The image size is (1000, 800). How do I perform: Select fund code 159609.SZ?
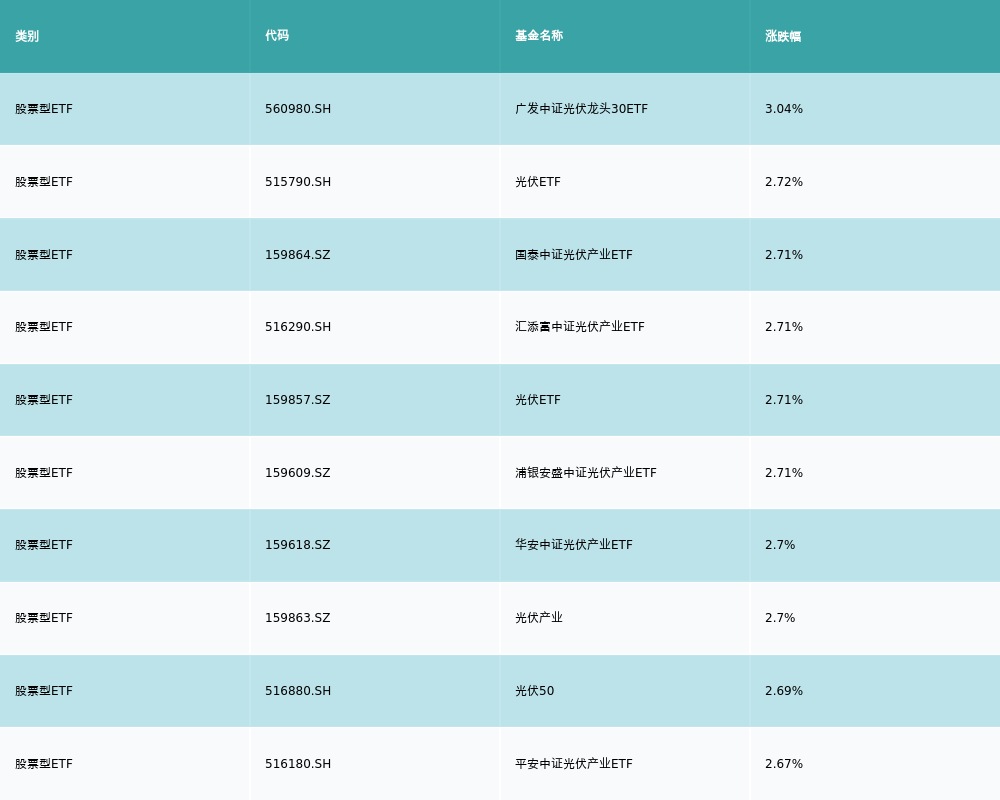[298, 473]
